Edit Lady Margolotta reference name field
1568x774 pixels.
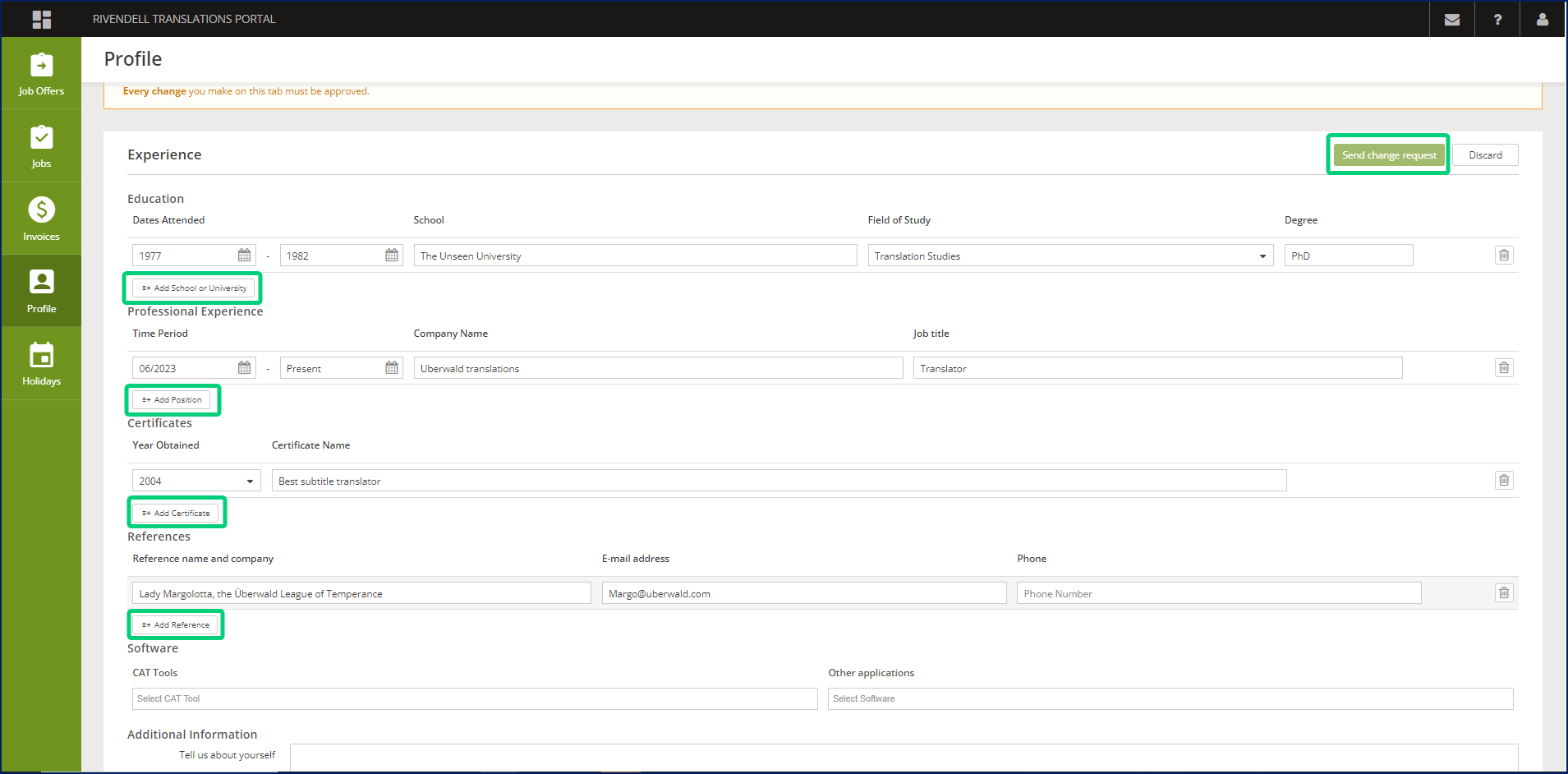[x=361, y=593]
